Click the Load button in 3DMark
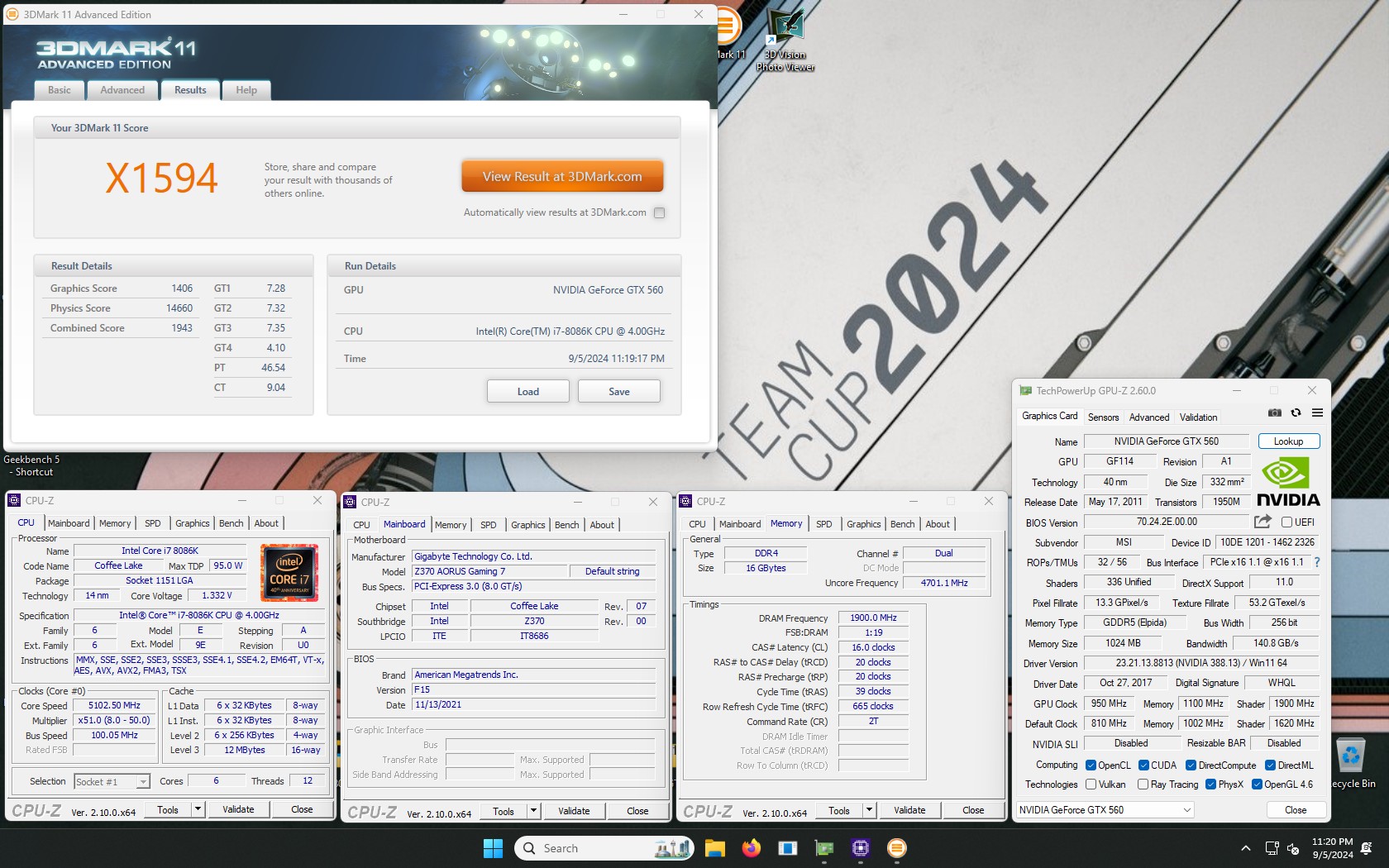 [x=528, y=392]
